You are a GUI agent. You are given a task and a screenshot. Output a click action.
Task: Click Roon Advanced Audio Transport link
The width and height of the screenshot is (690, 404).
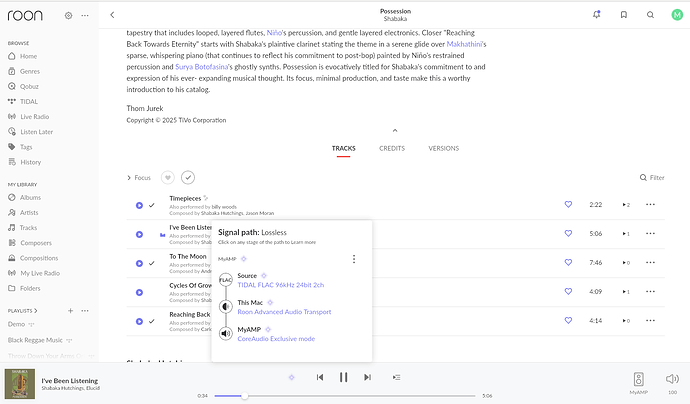coord(284,312)
